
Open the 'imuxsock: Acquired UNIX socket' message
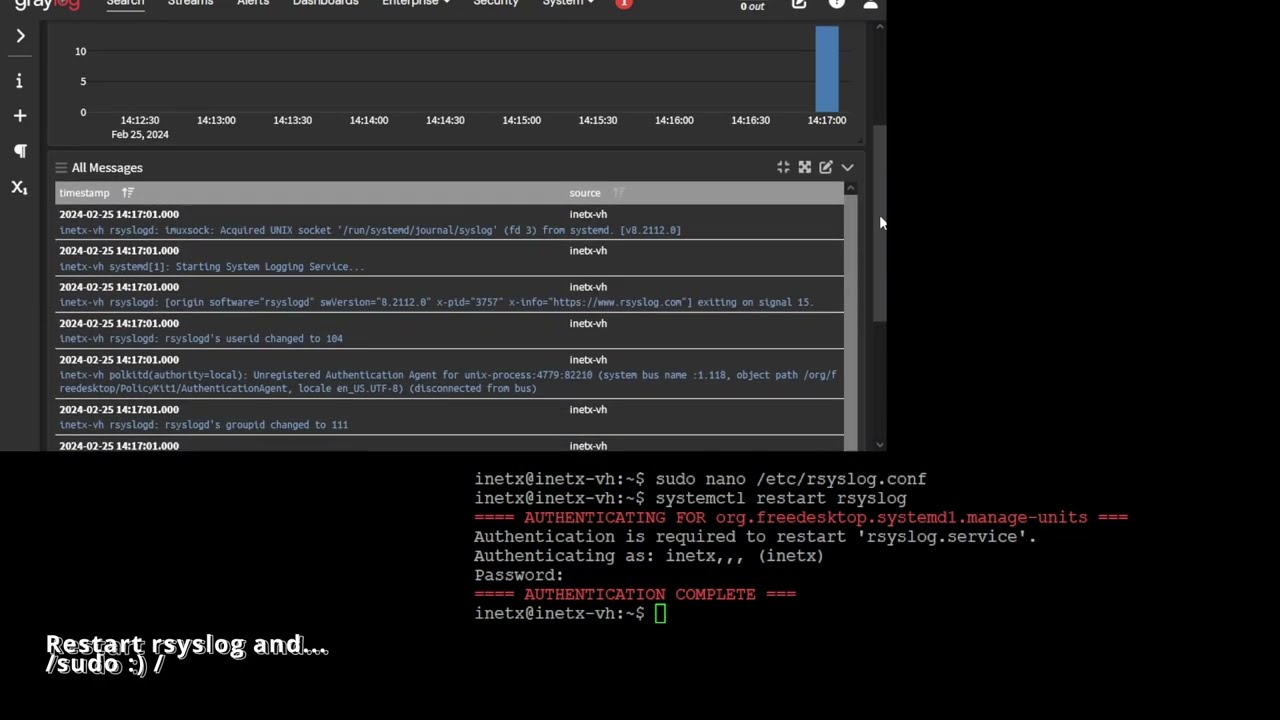[370, 230]
